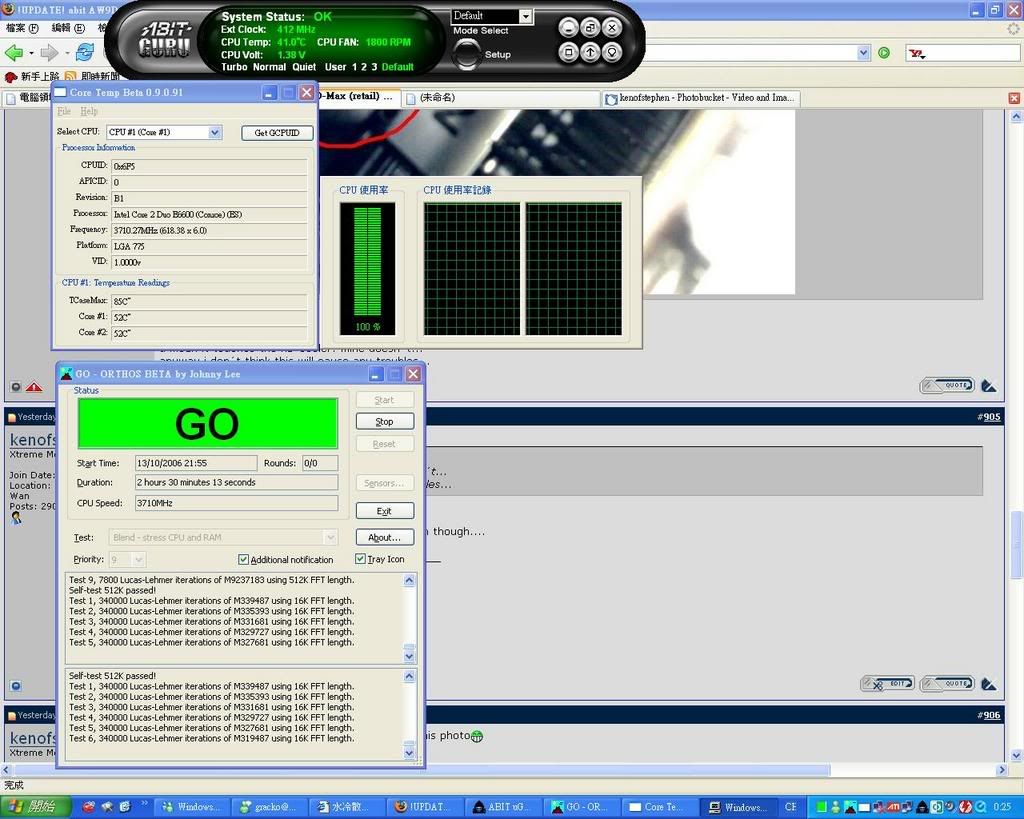
Task: Open the Windows Start button
Action: click(35, 807)
